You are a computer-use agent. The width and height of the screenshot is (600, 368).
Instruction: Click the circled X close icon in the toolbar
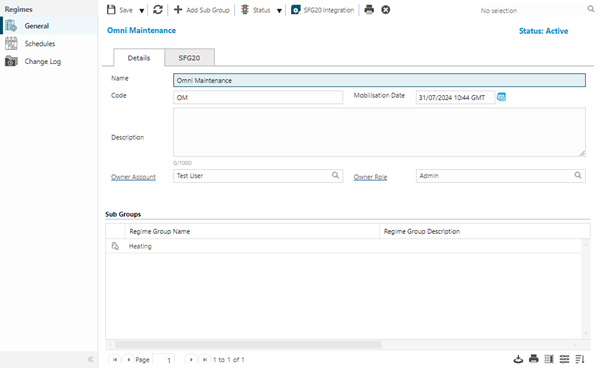pos(386,10)
